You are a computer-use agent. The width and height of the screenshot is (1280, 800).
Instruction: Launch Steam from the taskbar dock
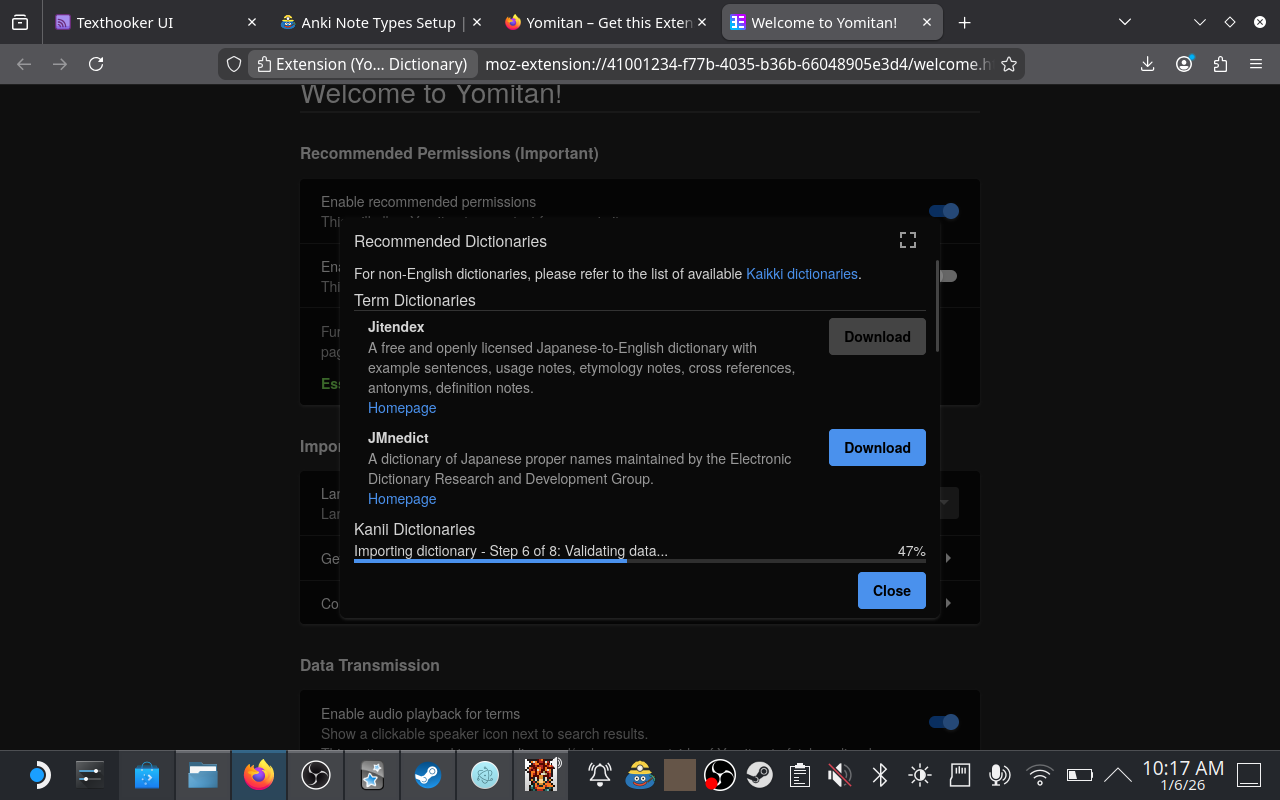[x=427, y=775]
